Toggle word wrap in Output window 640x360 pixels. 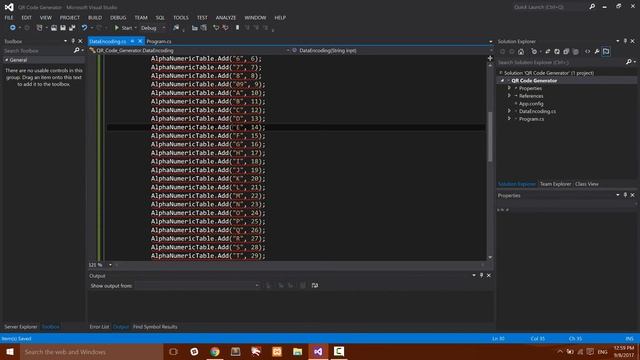click(x=315, y=286)
